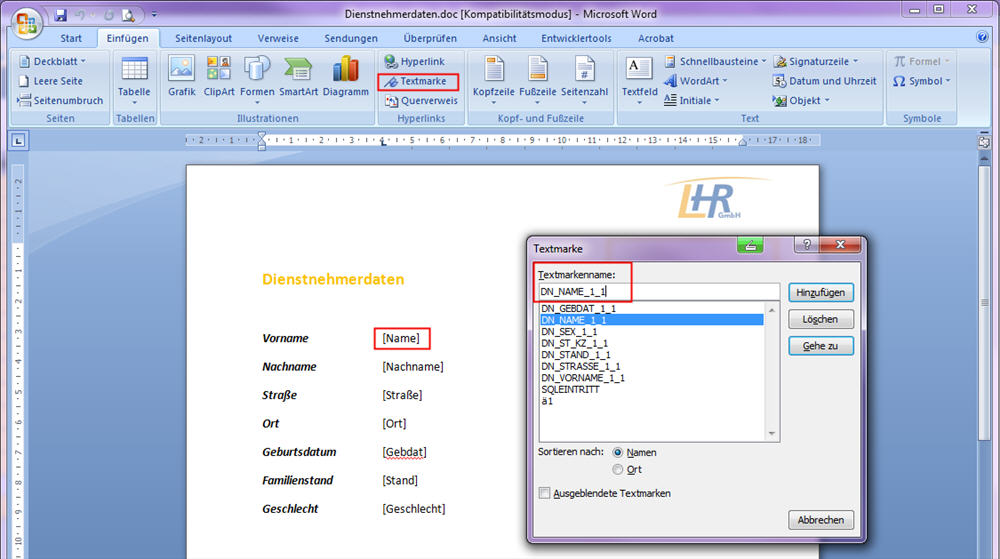This screenshot has height=559, width=1000.
Task: Select DN_VORNAME_1_1 in bookmark list
Action: tap(651, 378)
